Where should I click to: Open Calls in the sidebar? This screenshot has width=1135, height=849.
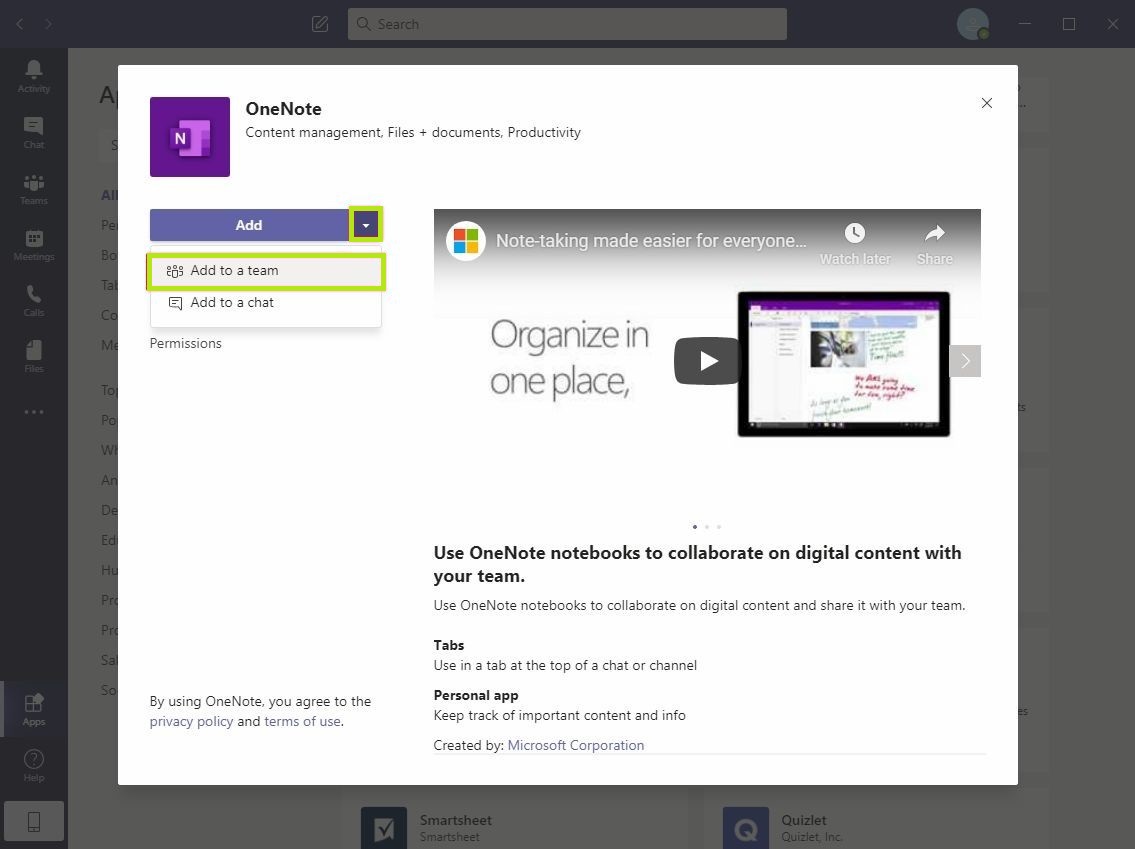click(x=33, y=300)
